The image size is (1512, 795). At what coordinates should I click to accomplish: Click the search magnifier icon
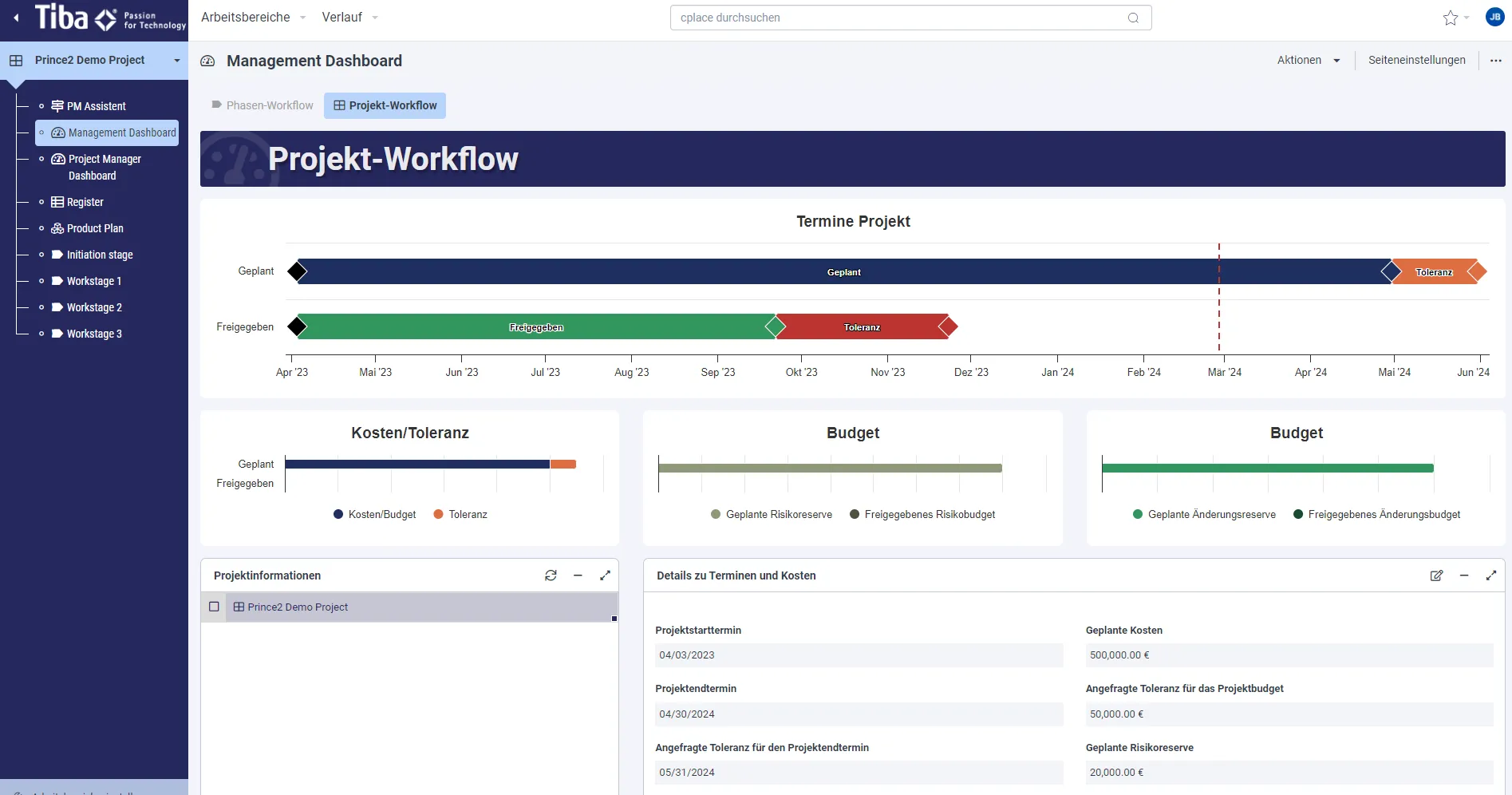(1132, 17)
